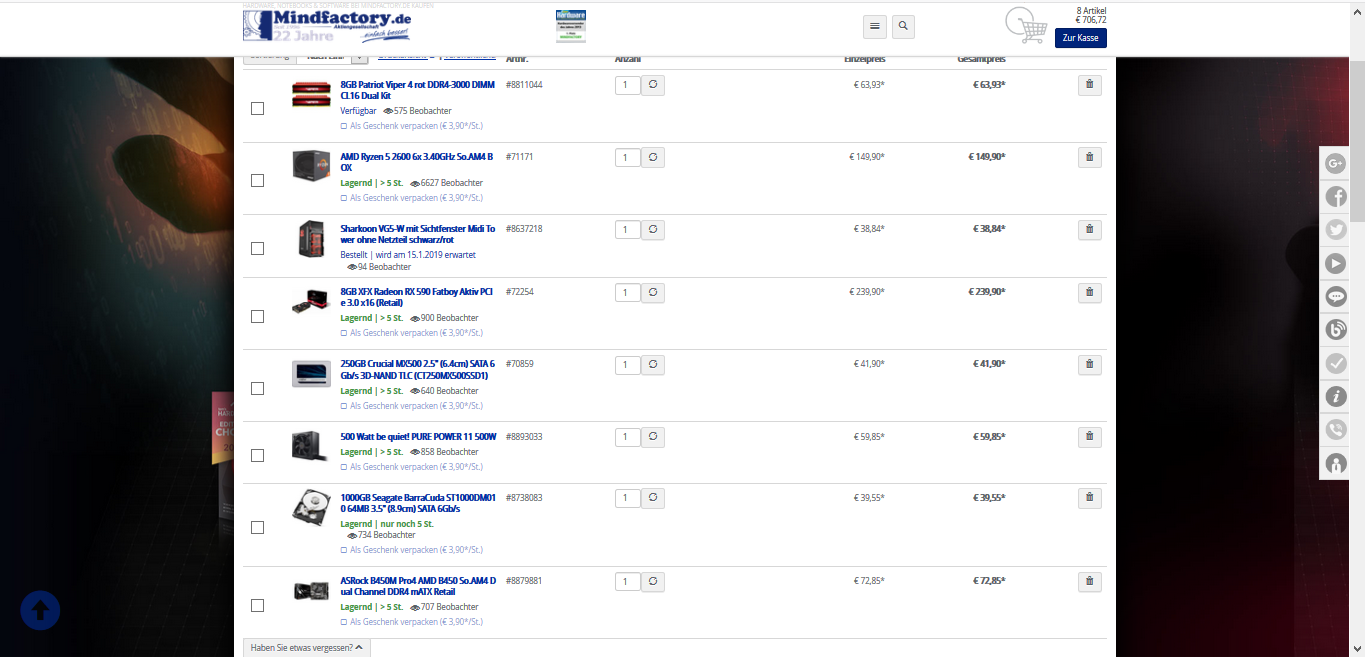Tick the checkbox for Crucial MX500 SSD

coord(257,388)
